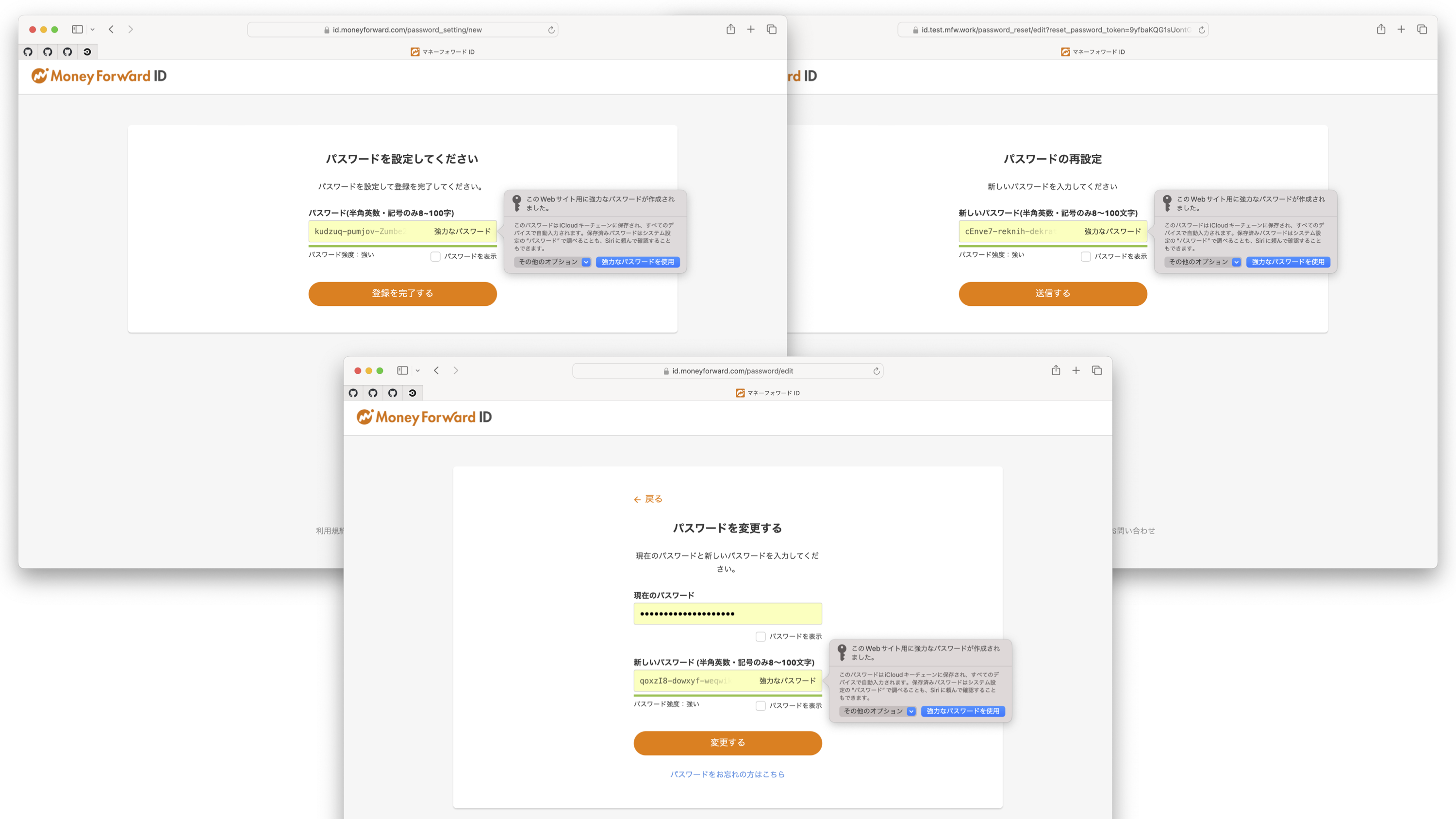Click 送信する button
Screen dimensions: 1456x819
click(x=1052, y=294)
